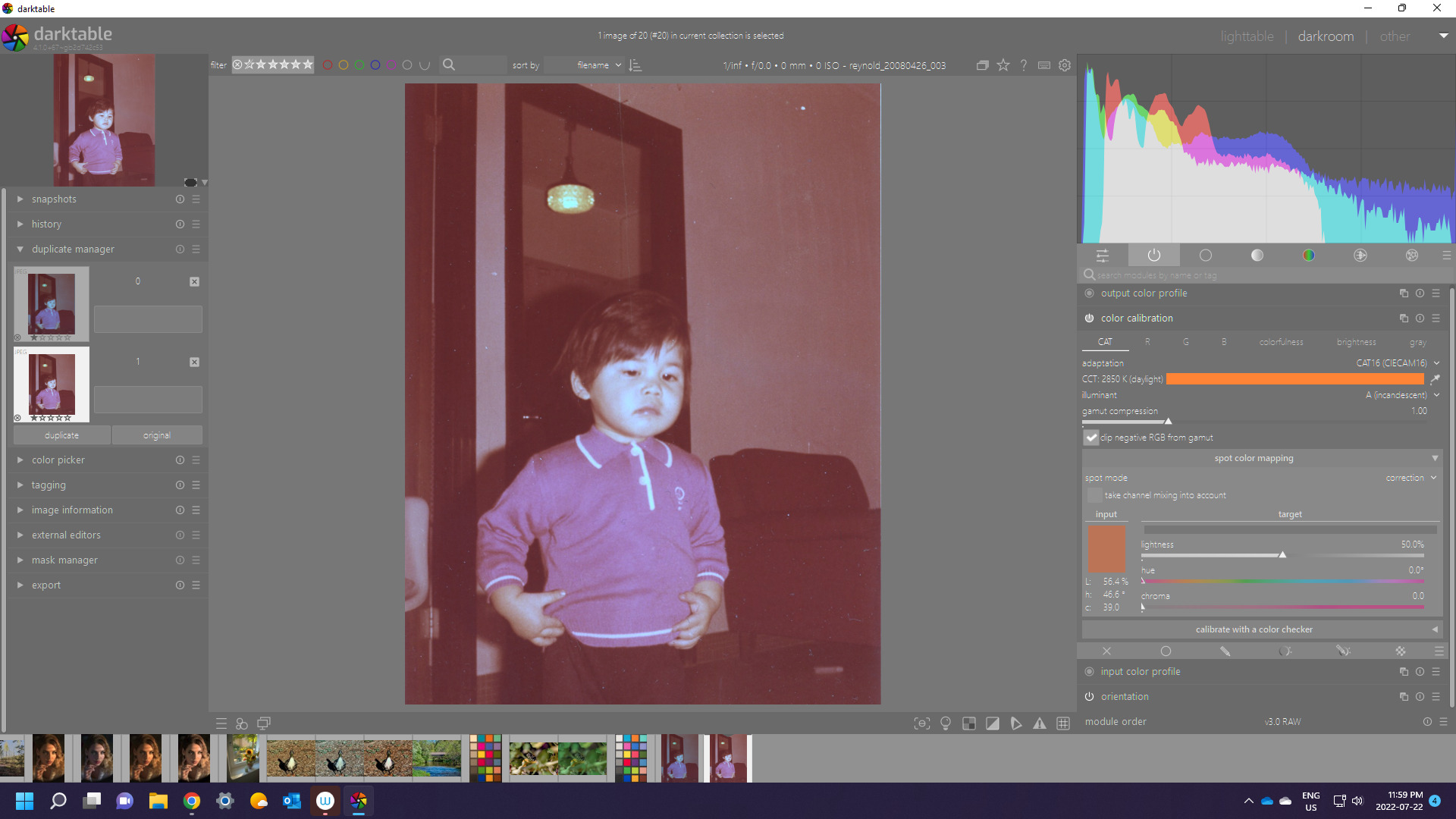
Task: Enable the color assessment lightbulb icon
Action: (946, 723)
